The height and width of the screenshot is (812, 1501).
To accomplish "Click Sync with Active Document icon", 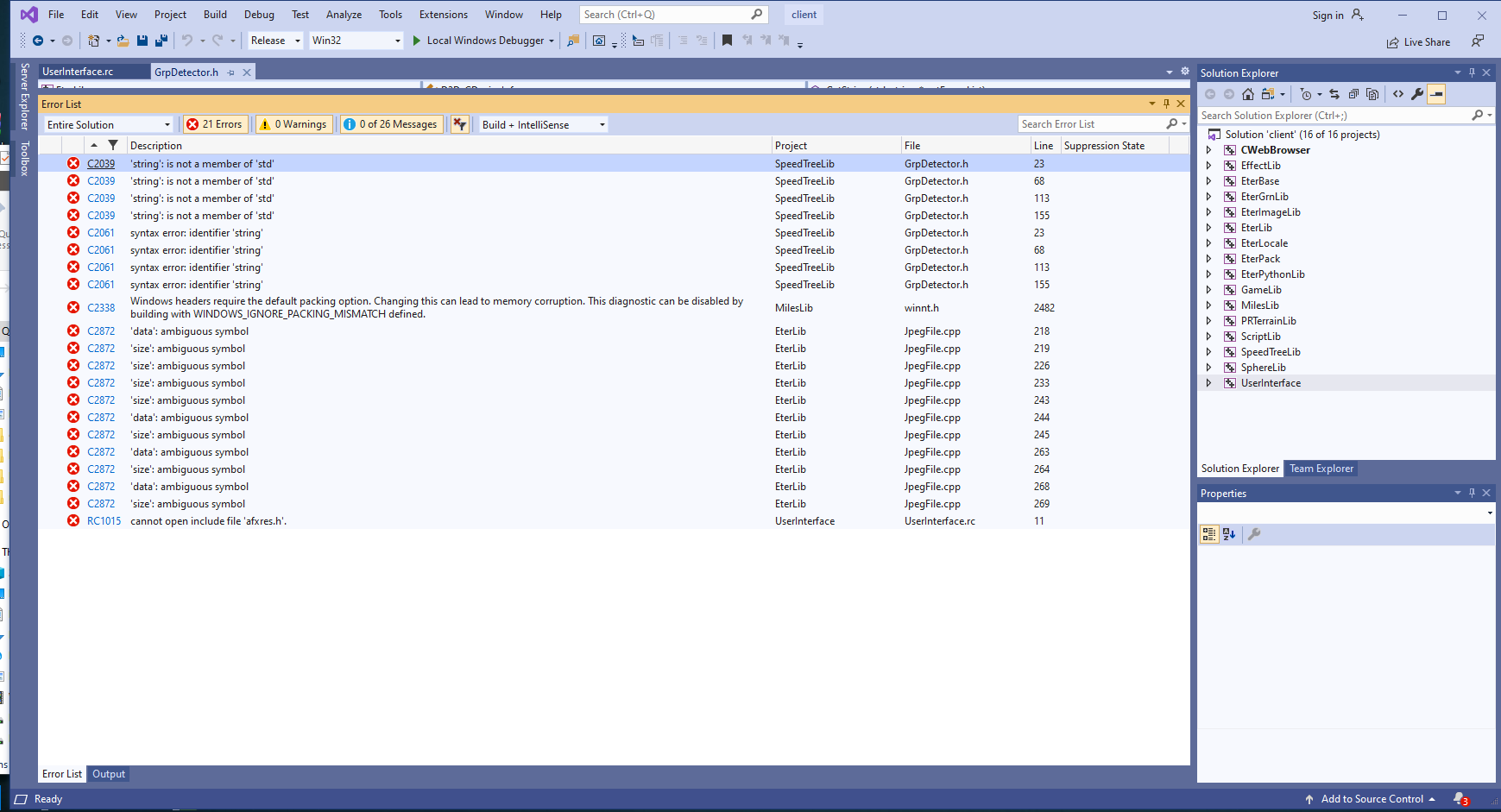I will pos(1334,94).
